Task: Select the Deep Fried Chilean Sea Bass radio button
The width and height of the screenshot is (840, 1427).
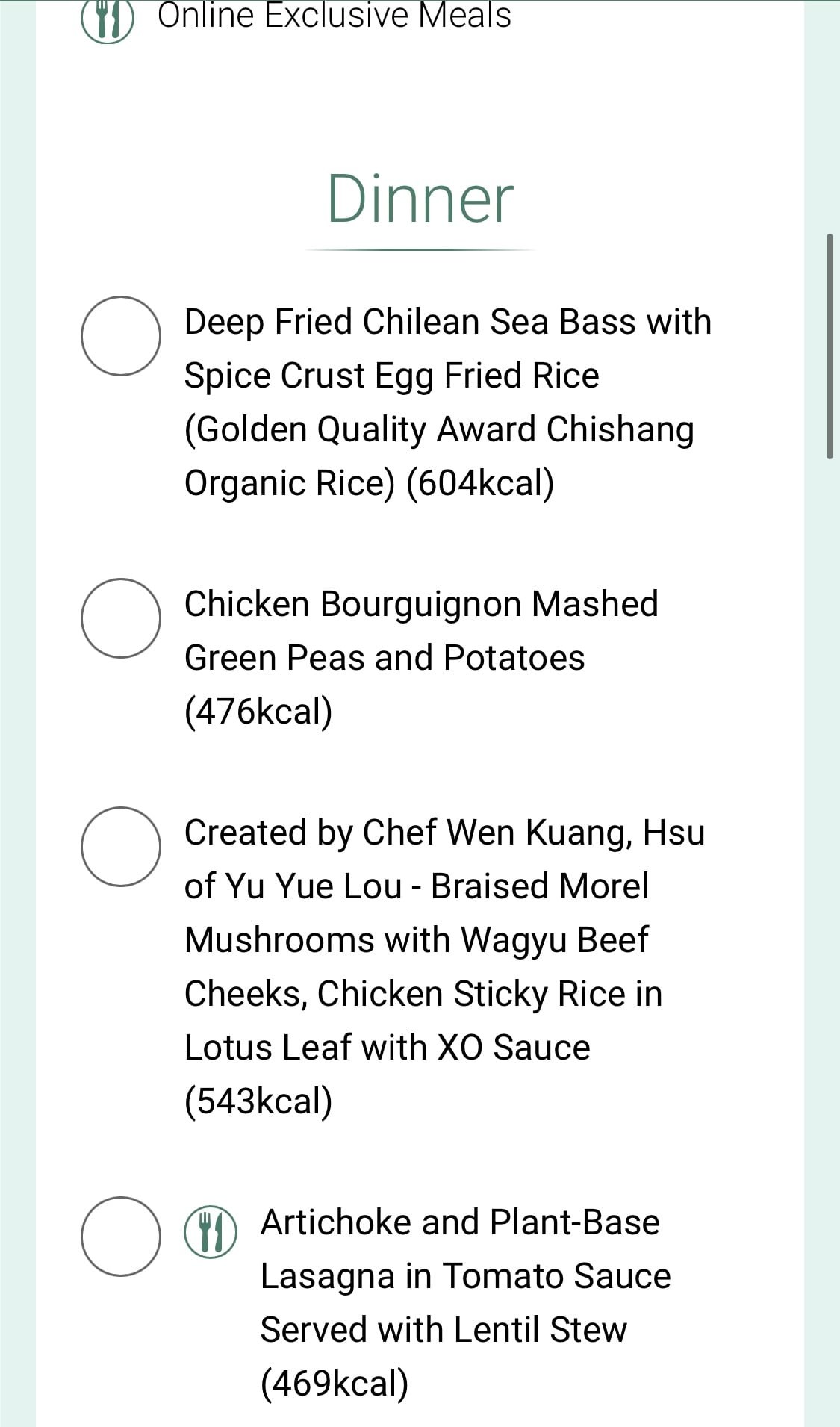Action: click(x=121, y=336)
